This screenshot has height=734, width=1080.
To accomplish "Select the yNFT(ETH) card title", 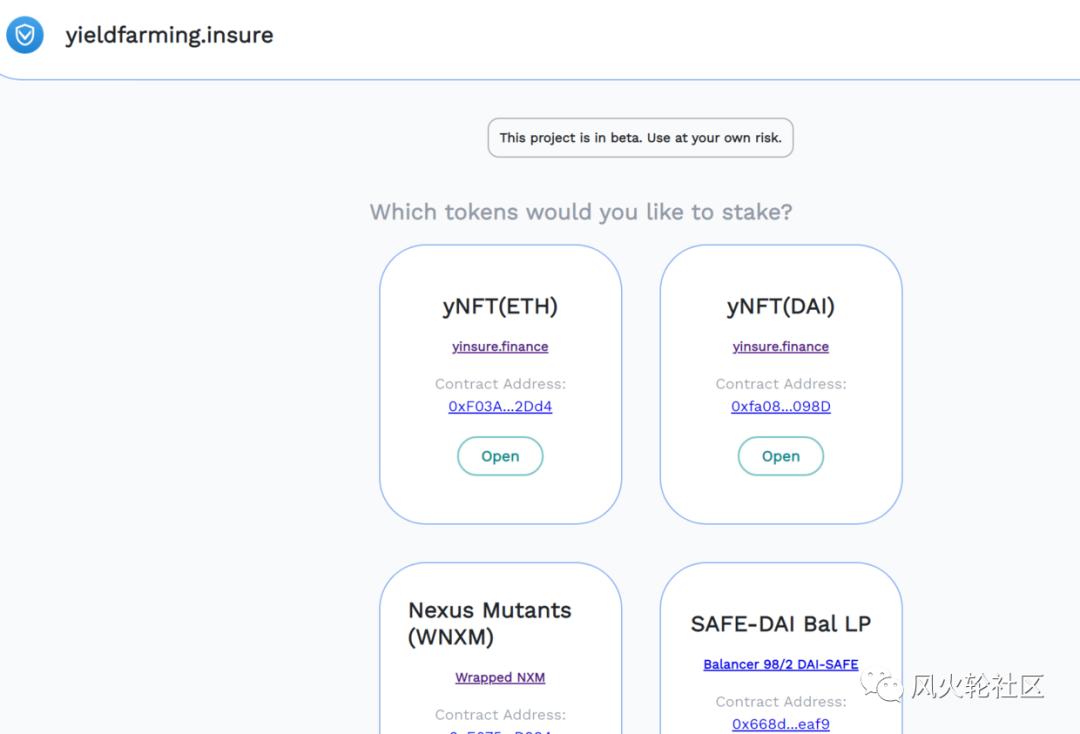I will click(x=500, y=306).
